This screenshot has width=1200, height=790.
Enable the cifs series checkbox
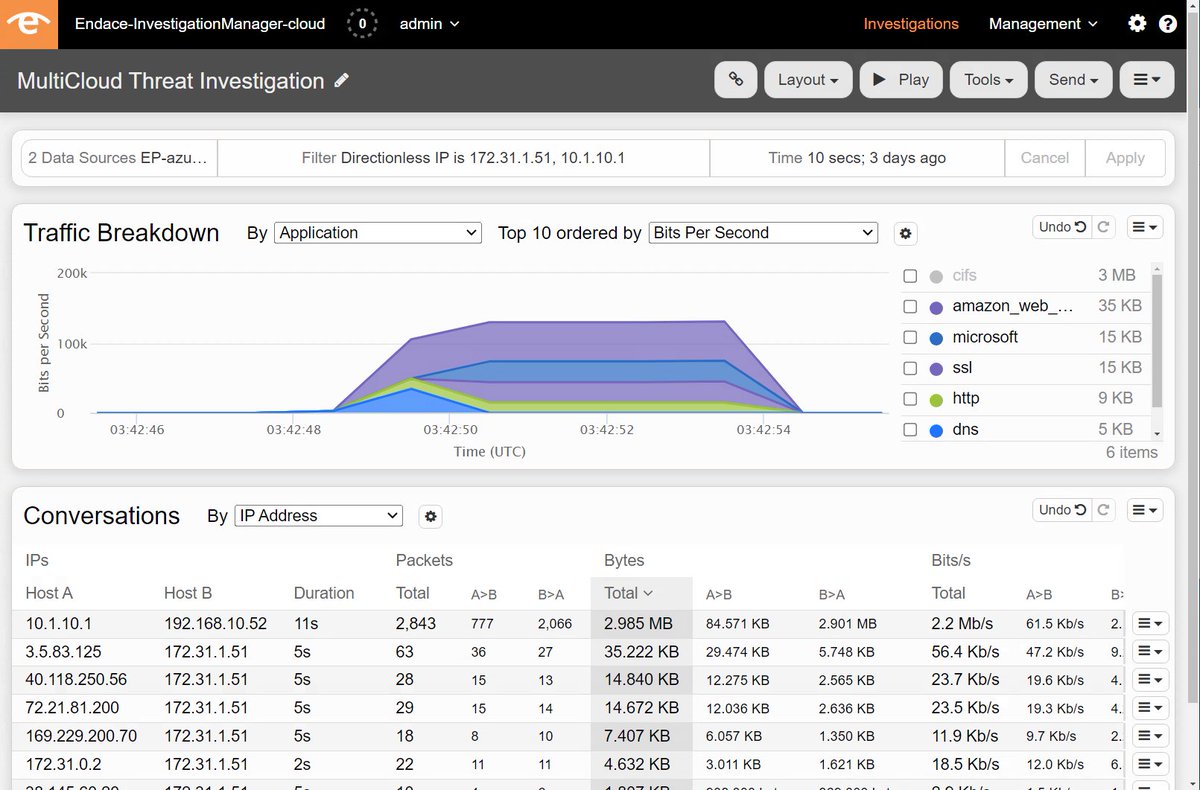910,275
